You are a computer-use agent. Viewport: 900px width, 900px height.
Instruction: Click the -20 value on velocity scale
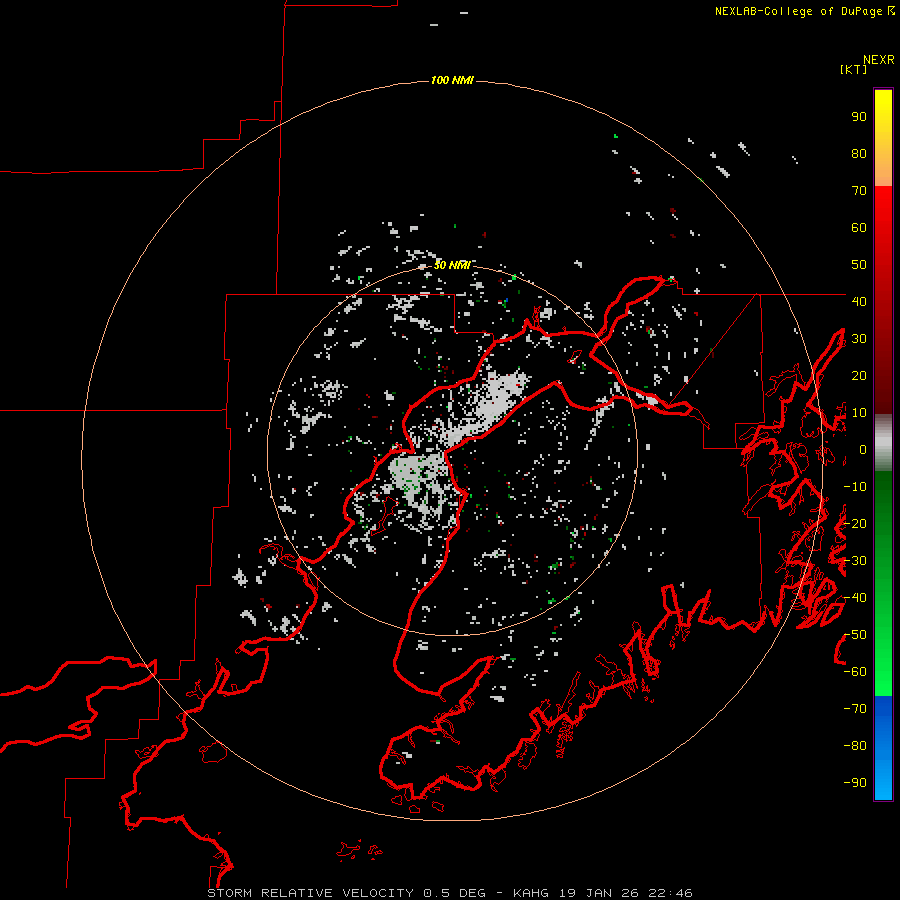[855, 523]
